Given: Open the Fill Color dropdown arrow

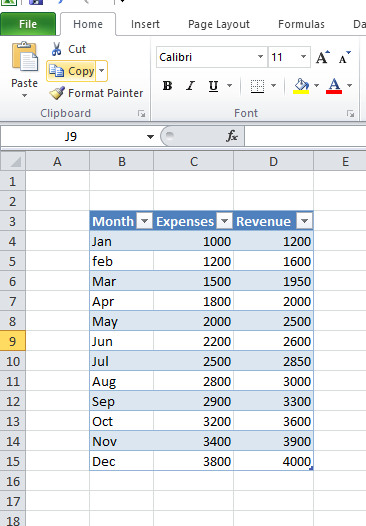Looking at the screenshot, I should click(x=316, y=86).
